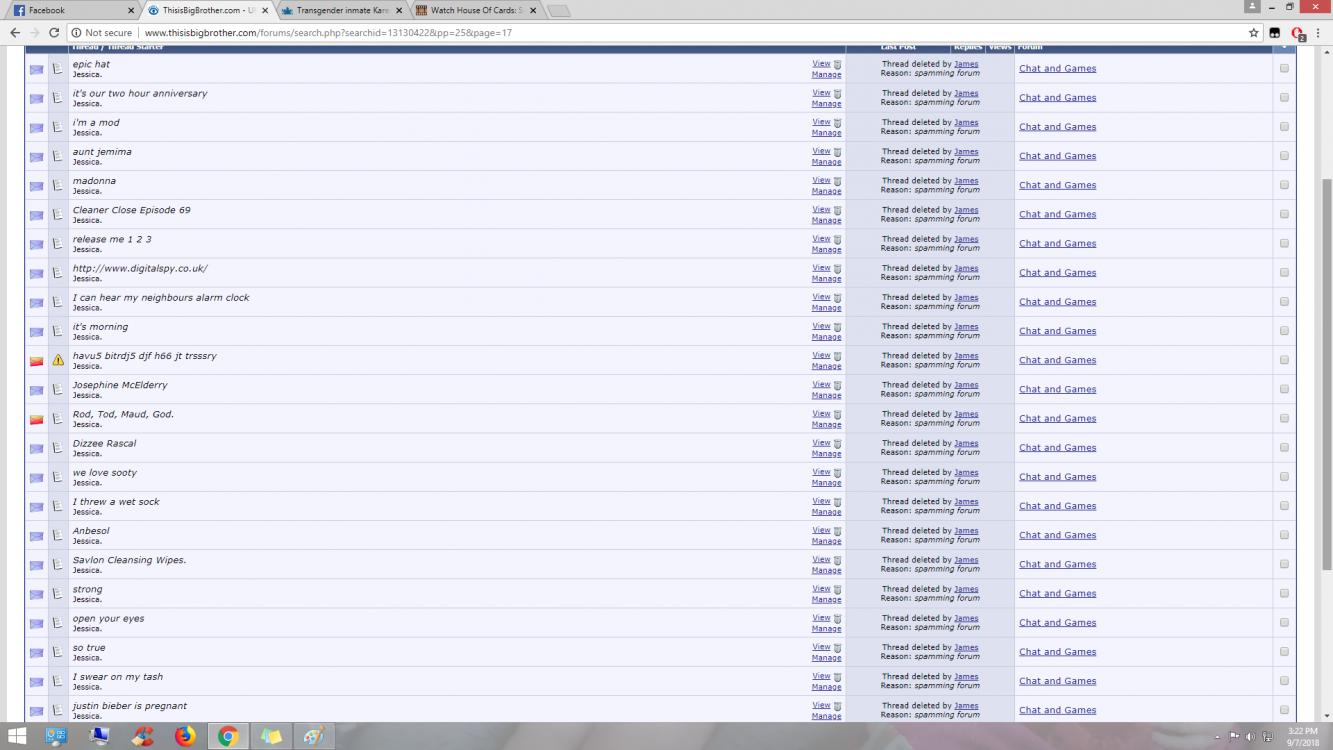
Task: Open Firefox from the Windows taskbar
Action: click(185, 737)
